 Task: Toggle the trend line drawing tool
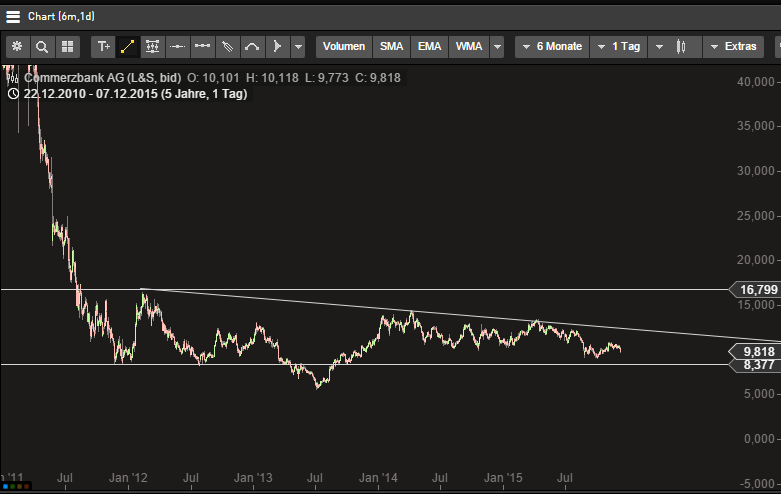click(128, 47)
